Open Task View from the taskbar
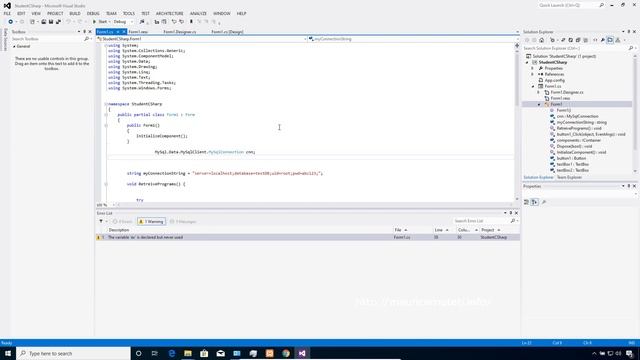Image resolution: width=640 pixels, height=360 pixels. tap(155, 353)
